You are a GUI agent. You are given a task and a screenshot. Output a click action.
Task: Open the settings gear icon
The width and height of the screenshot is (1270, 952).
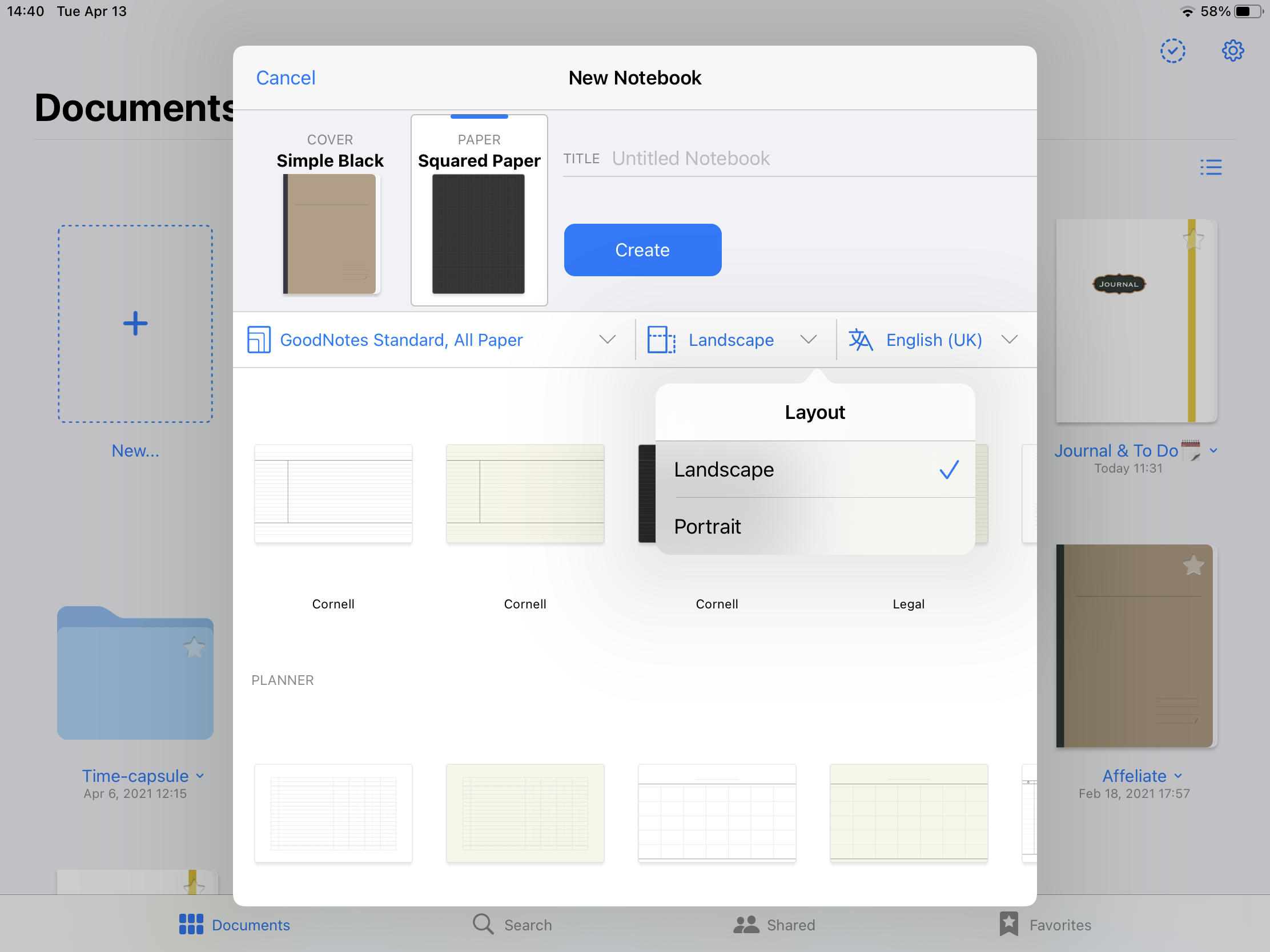(x=1232, y=51)
